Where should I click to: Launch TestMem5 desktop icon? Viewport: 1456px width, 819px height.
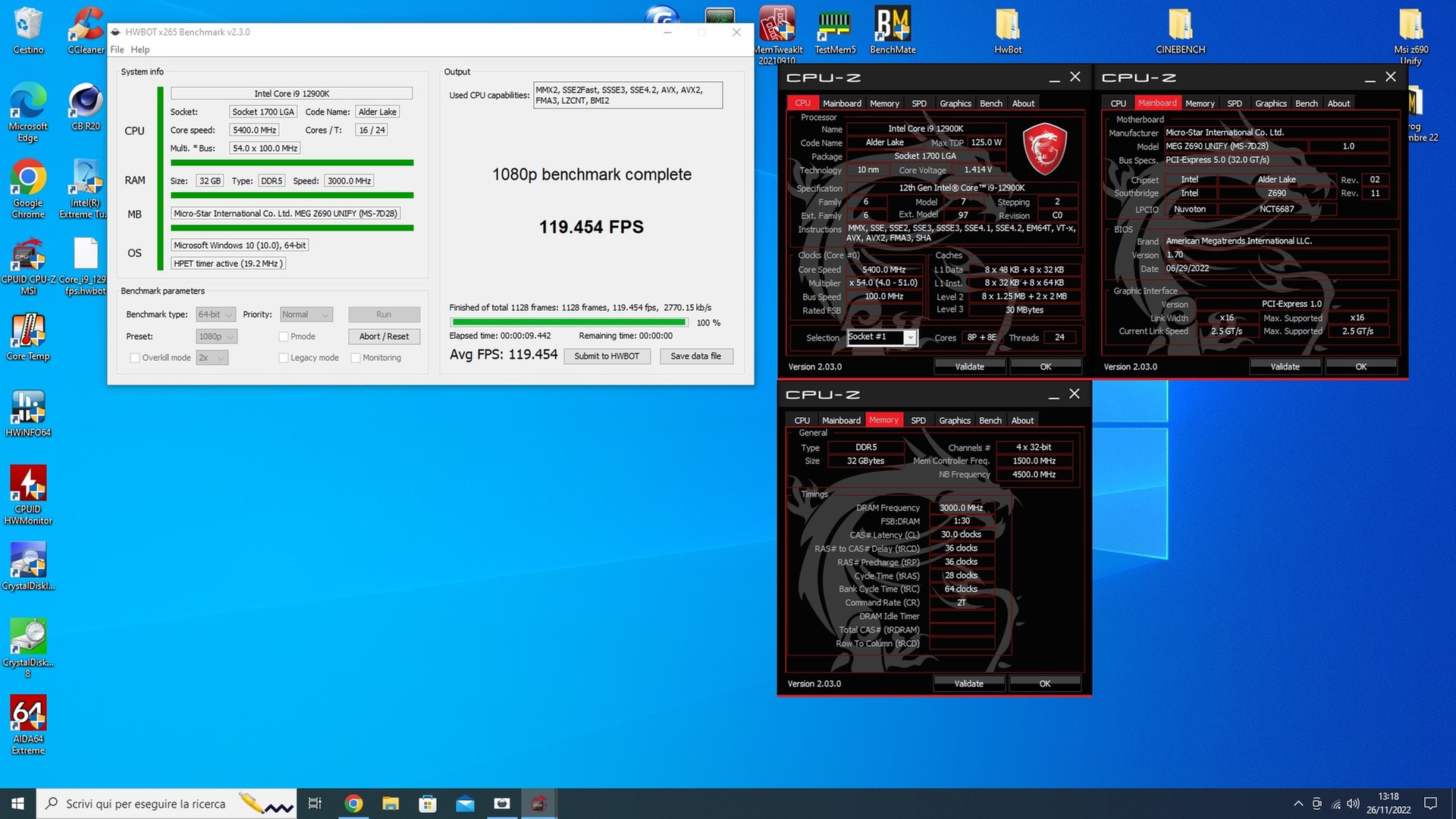835,30
